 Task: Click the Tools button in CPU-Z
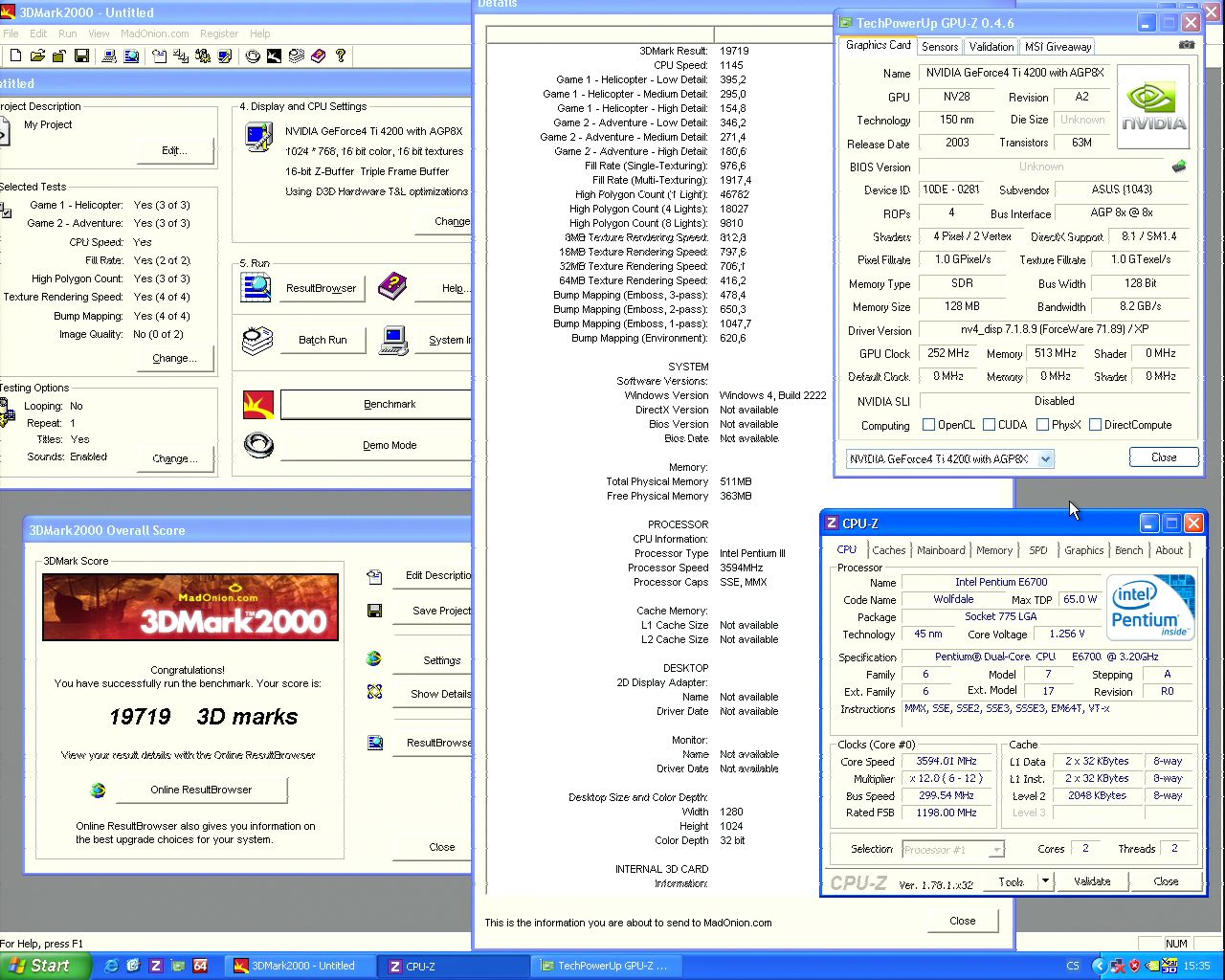1012,881
